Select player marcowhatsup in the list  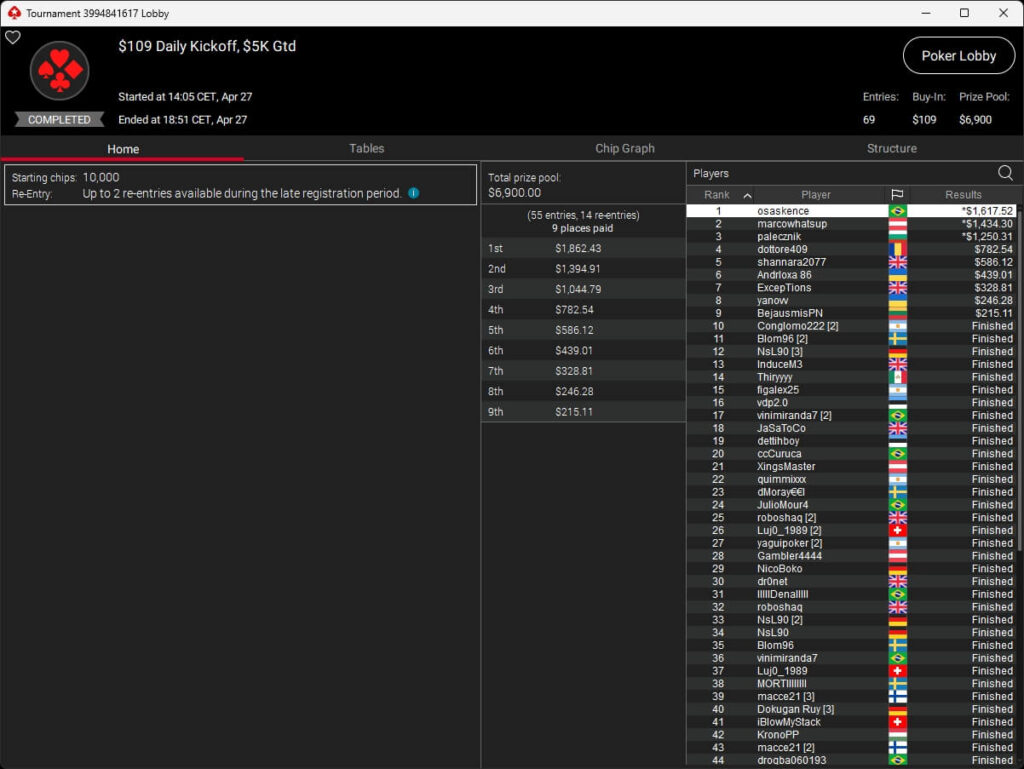[x=791, y=224]
